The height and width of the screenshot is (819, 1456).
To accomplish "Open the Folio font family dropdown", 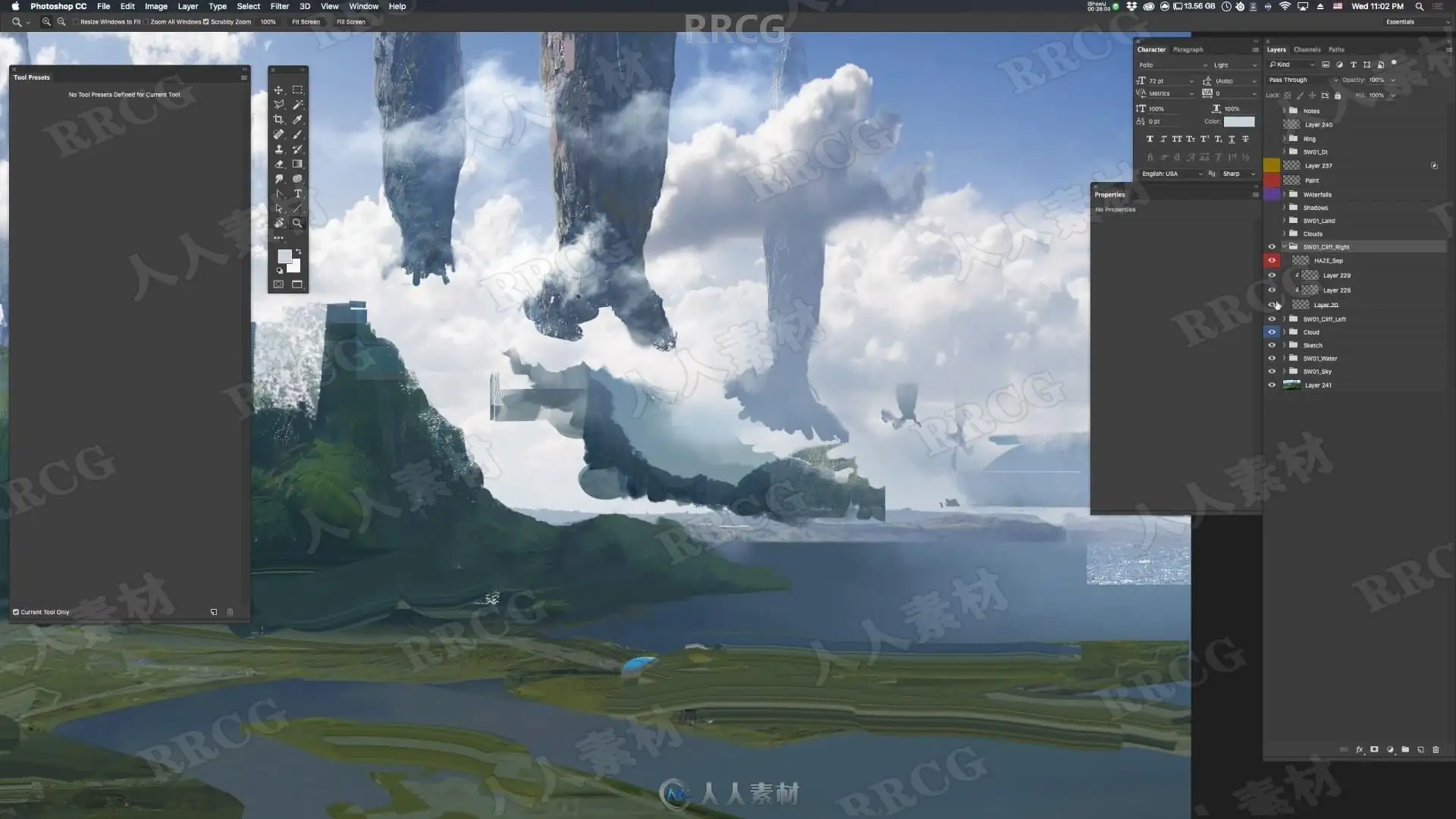I will (x=1172, y=65).
